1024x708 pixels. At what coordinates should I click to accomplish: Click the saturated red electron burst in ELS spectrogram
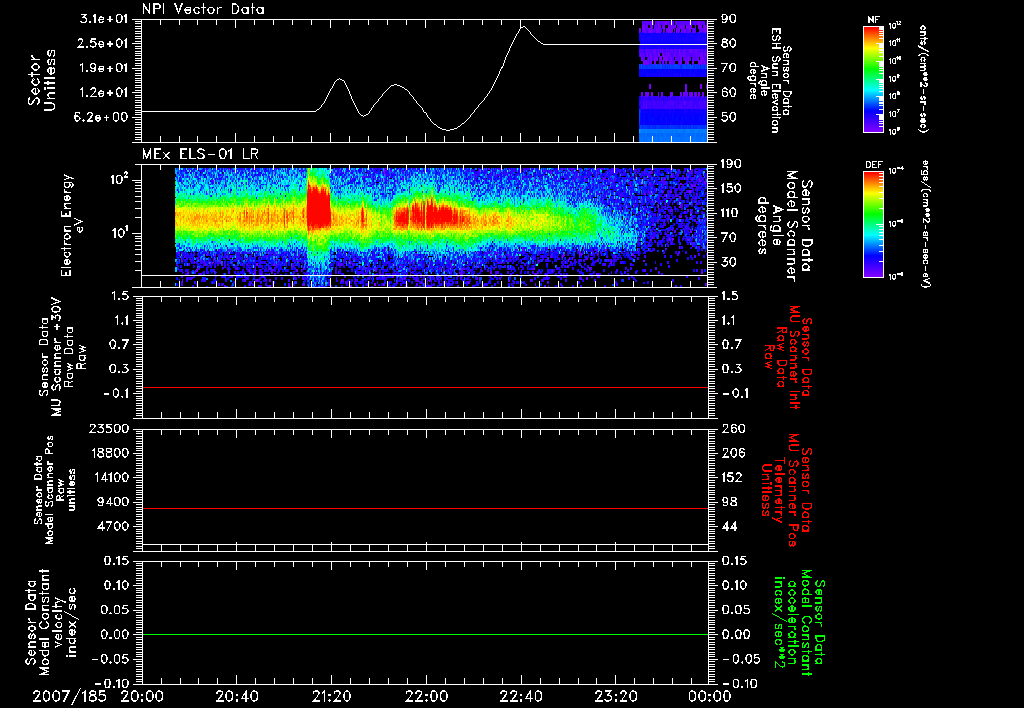[319, 206]
